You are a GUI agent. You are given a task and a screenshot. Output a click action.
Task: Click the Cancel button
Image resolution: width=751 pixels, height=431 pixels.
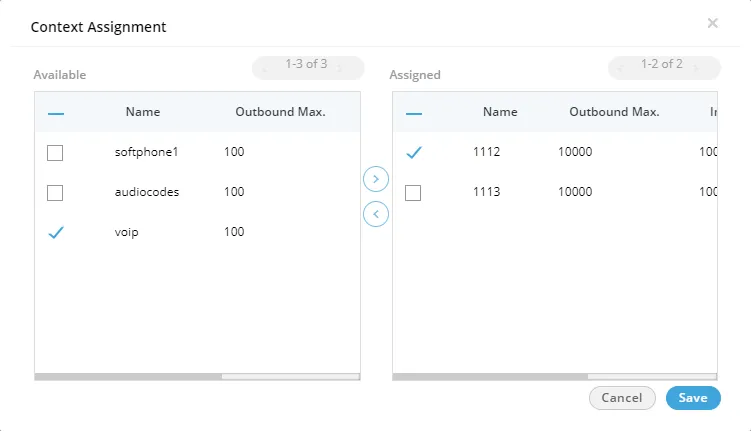622,398
